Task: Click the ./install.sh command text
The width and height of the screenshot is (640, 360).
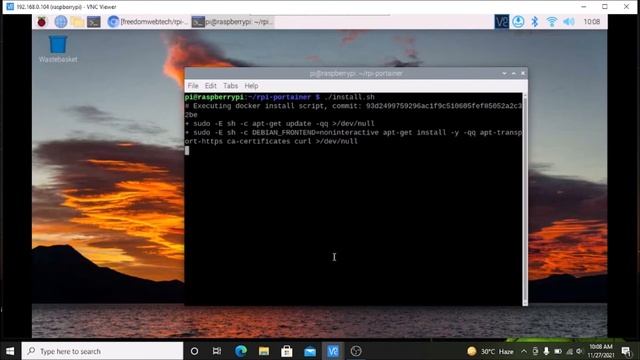Action: tap(349, 97)
